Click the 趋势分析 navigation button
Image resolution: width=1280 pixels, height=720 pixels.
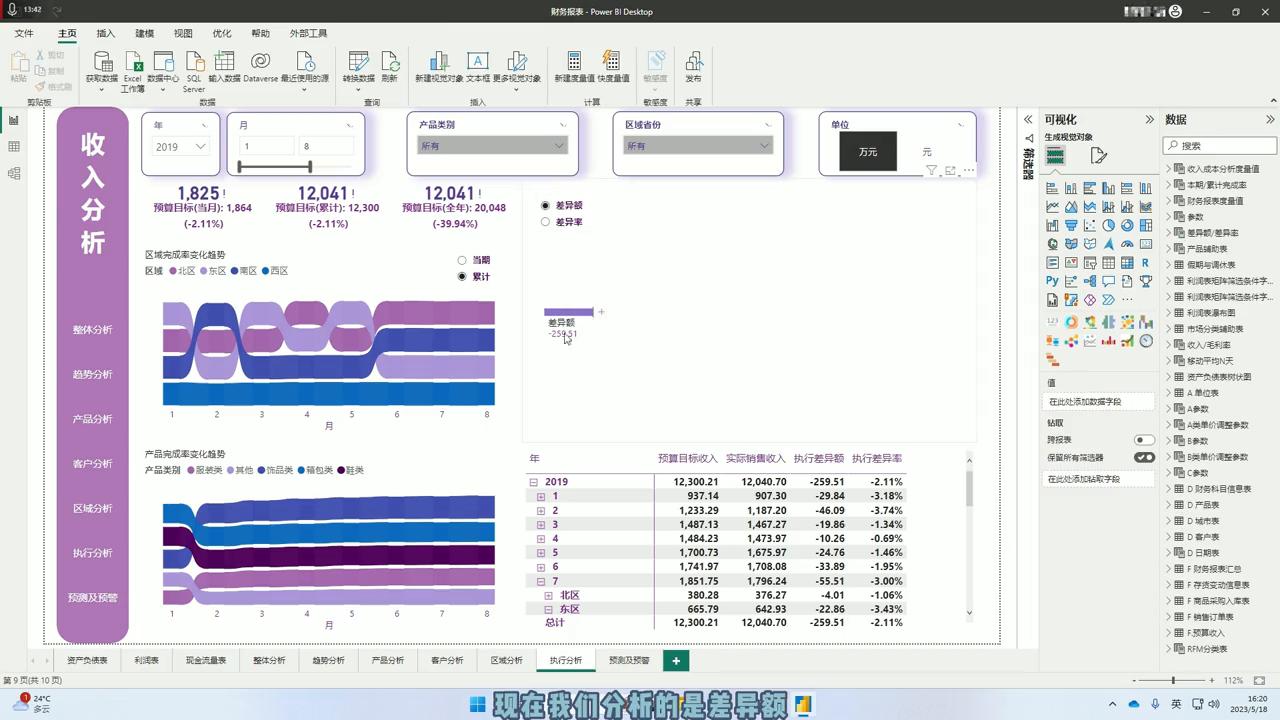(x=92, y=374)
